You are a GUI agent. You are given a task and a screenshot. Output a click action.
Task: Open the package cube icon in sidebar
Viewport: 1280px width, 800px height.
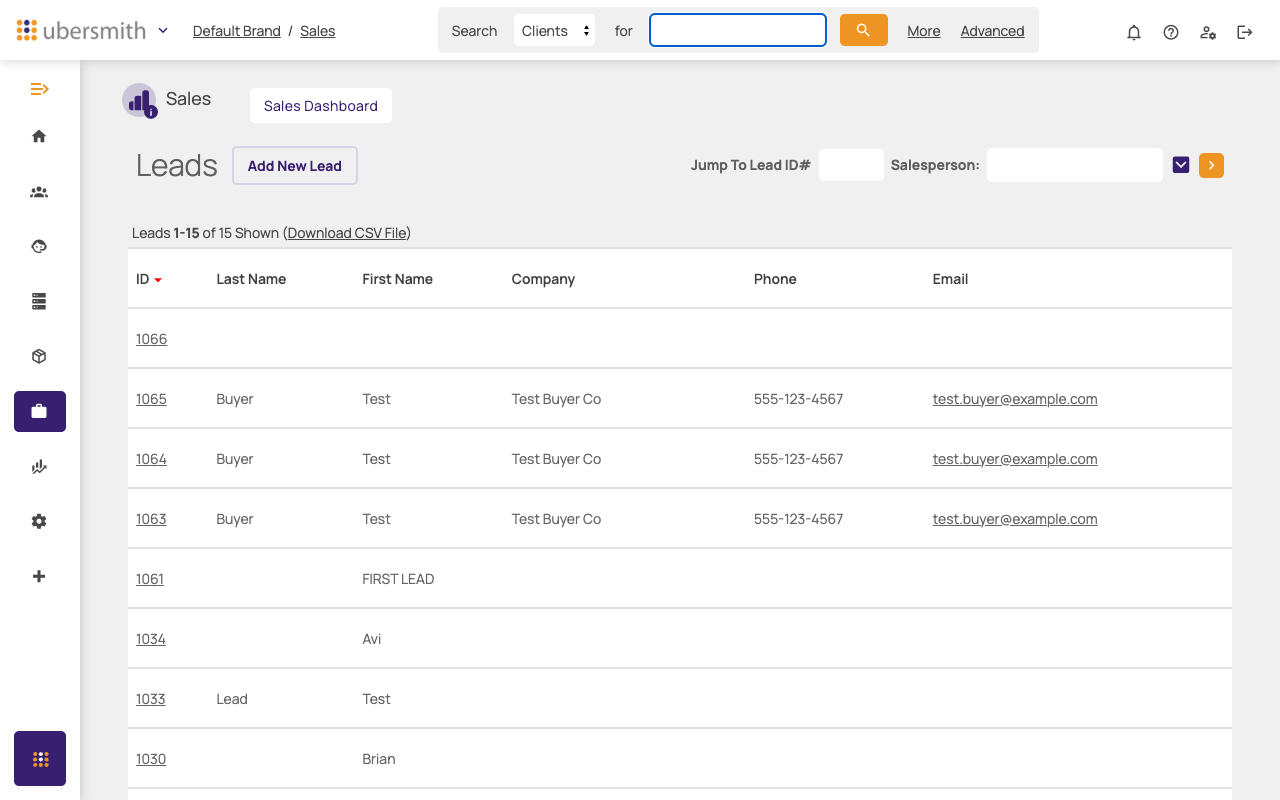point(39,356)
